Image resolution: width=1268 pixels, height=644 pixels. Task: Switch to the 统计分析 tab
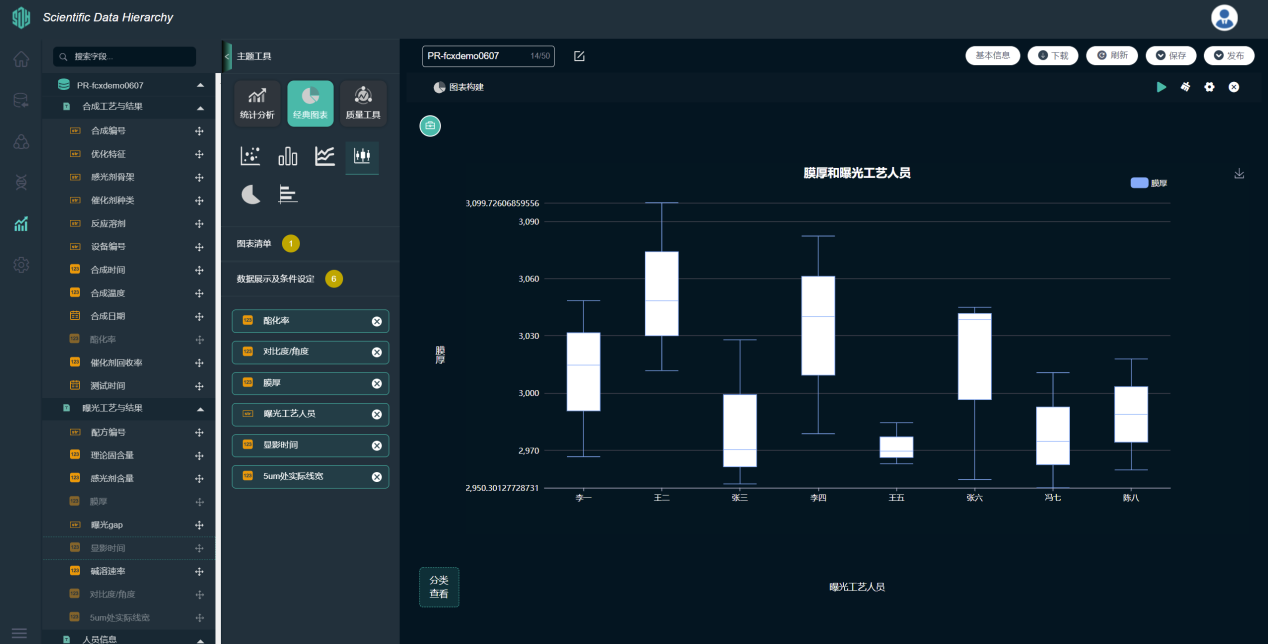coord(257,103)
